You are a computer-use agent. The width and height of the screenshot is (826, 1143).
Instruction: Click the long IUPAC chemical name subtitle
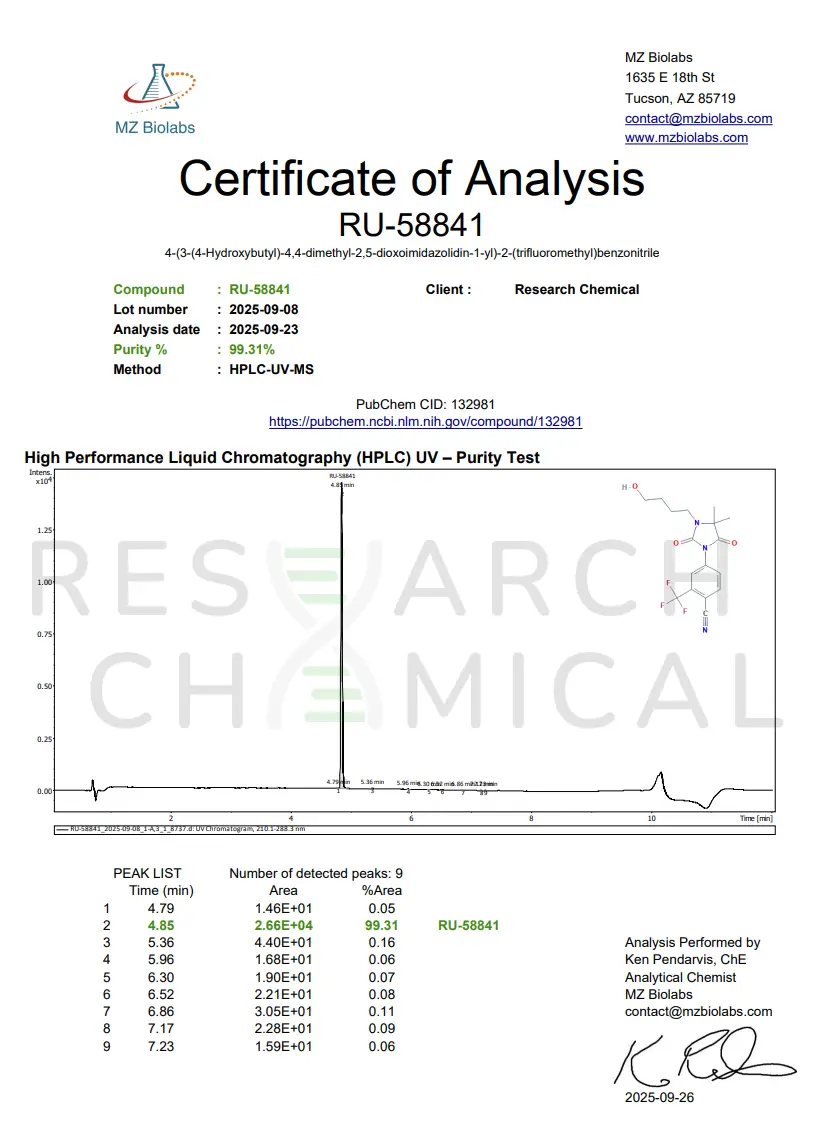point(411,253)
